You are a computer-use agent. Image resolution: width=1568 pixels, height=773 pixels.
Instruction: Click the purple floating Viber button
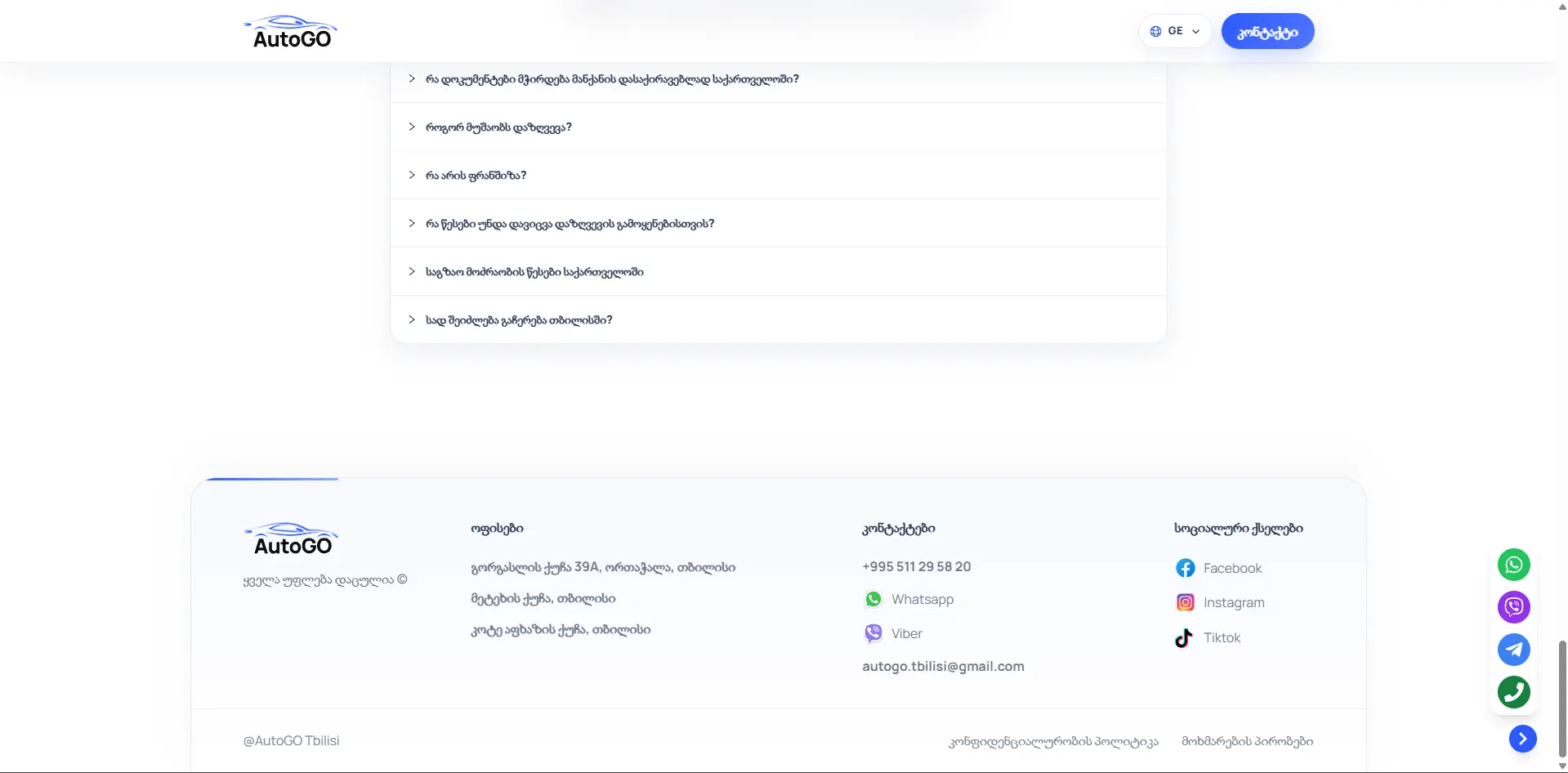(x=1513, y=607)
